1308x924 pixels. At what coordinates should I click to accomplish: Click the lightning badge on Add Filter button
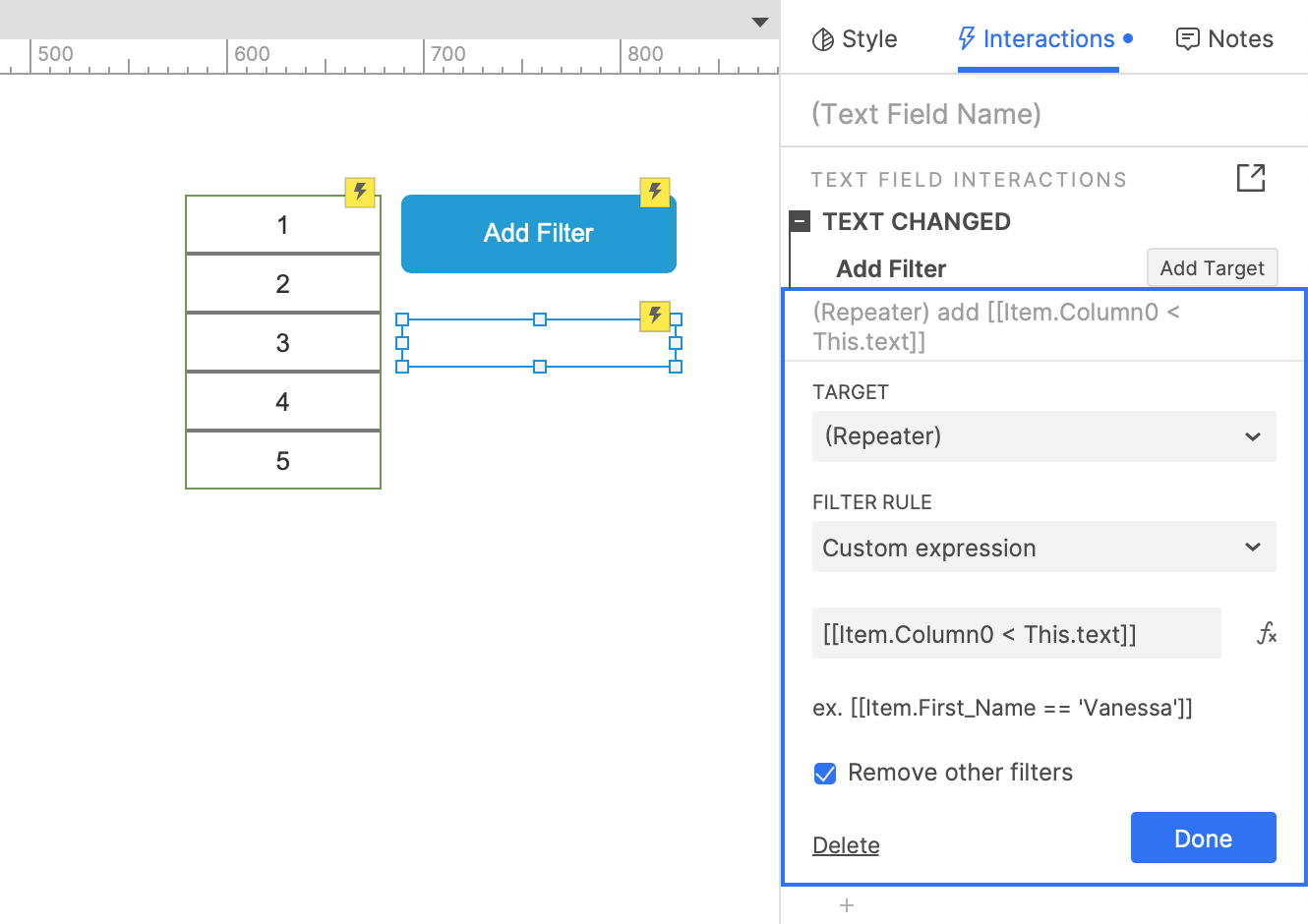coord(655,192)
